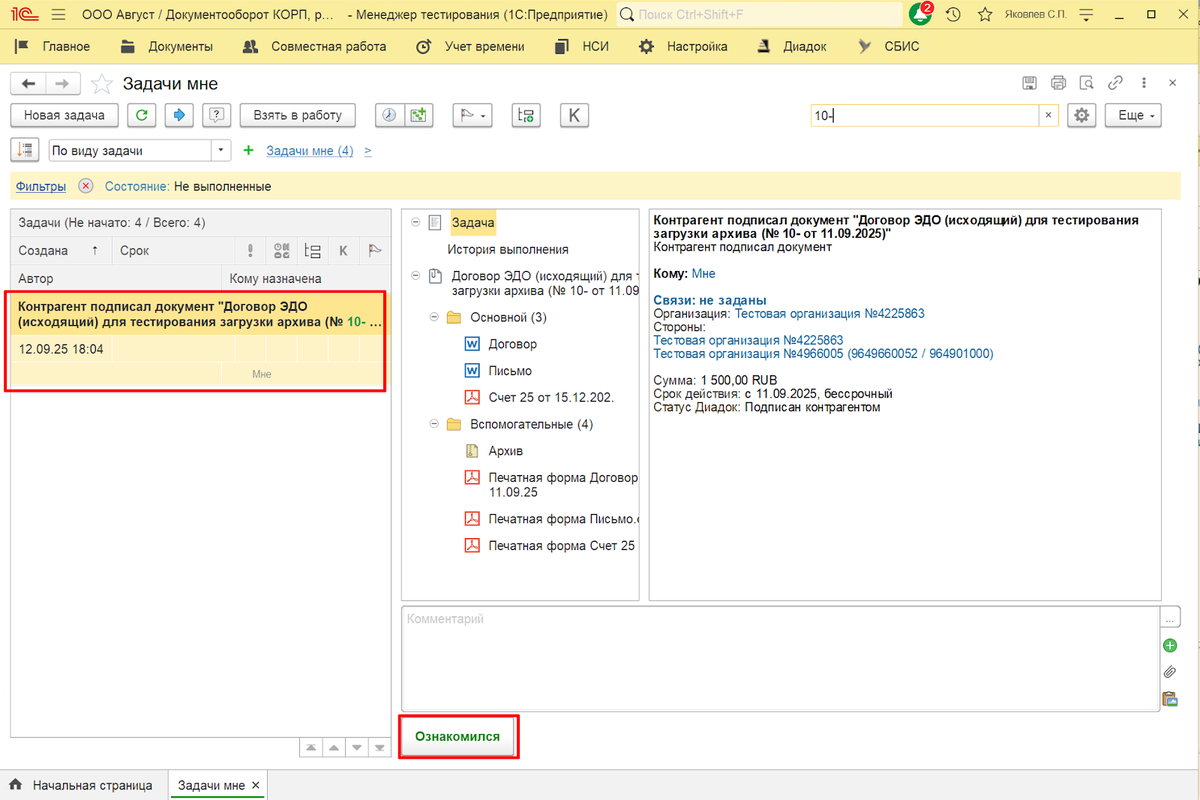
Task: Click the print icon in the form header
Action: 1059,83
